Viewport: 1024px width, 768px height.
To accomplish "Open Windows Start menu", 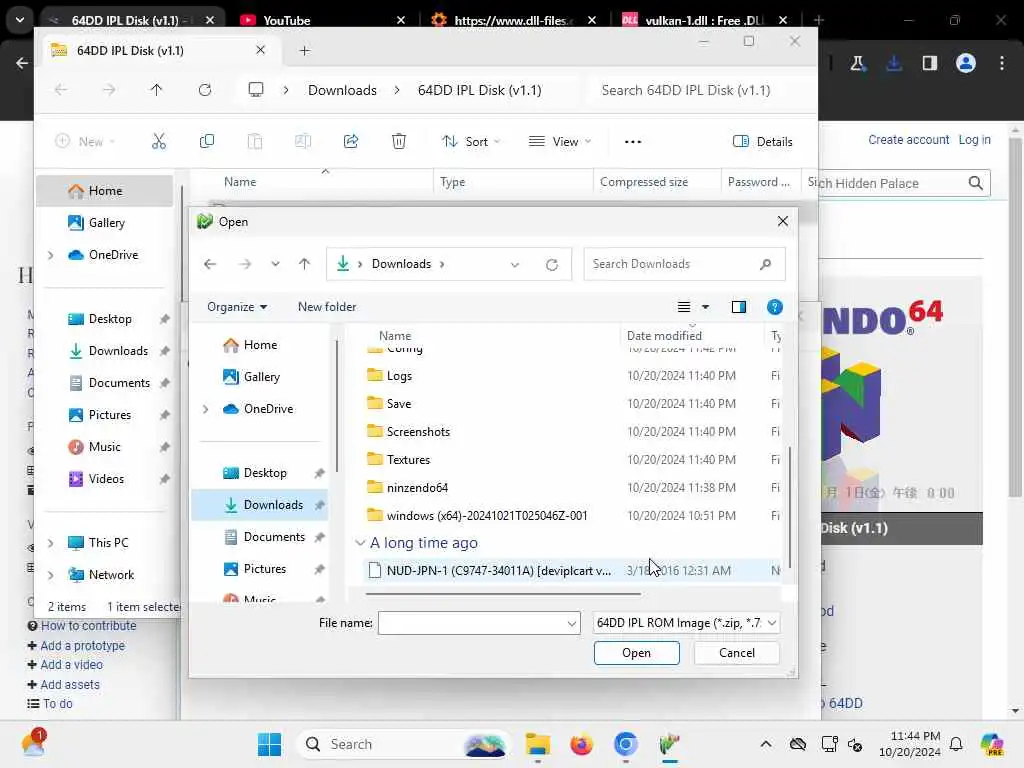I will click(269, 744).
